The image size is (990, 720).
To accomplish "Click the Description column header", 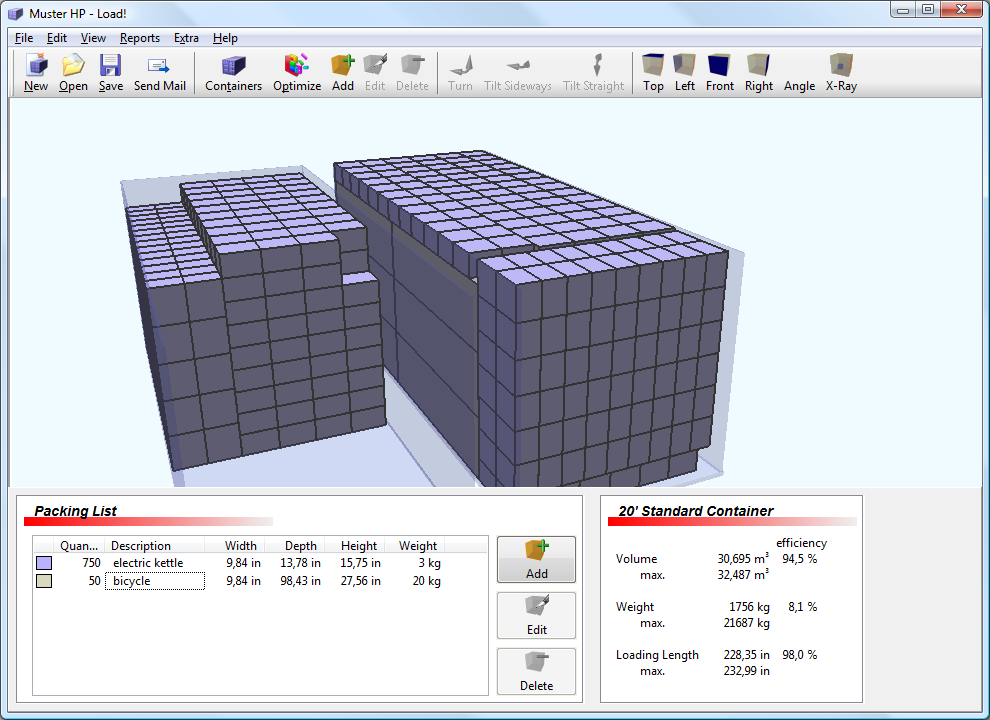I will click(141, 546).
